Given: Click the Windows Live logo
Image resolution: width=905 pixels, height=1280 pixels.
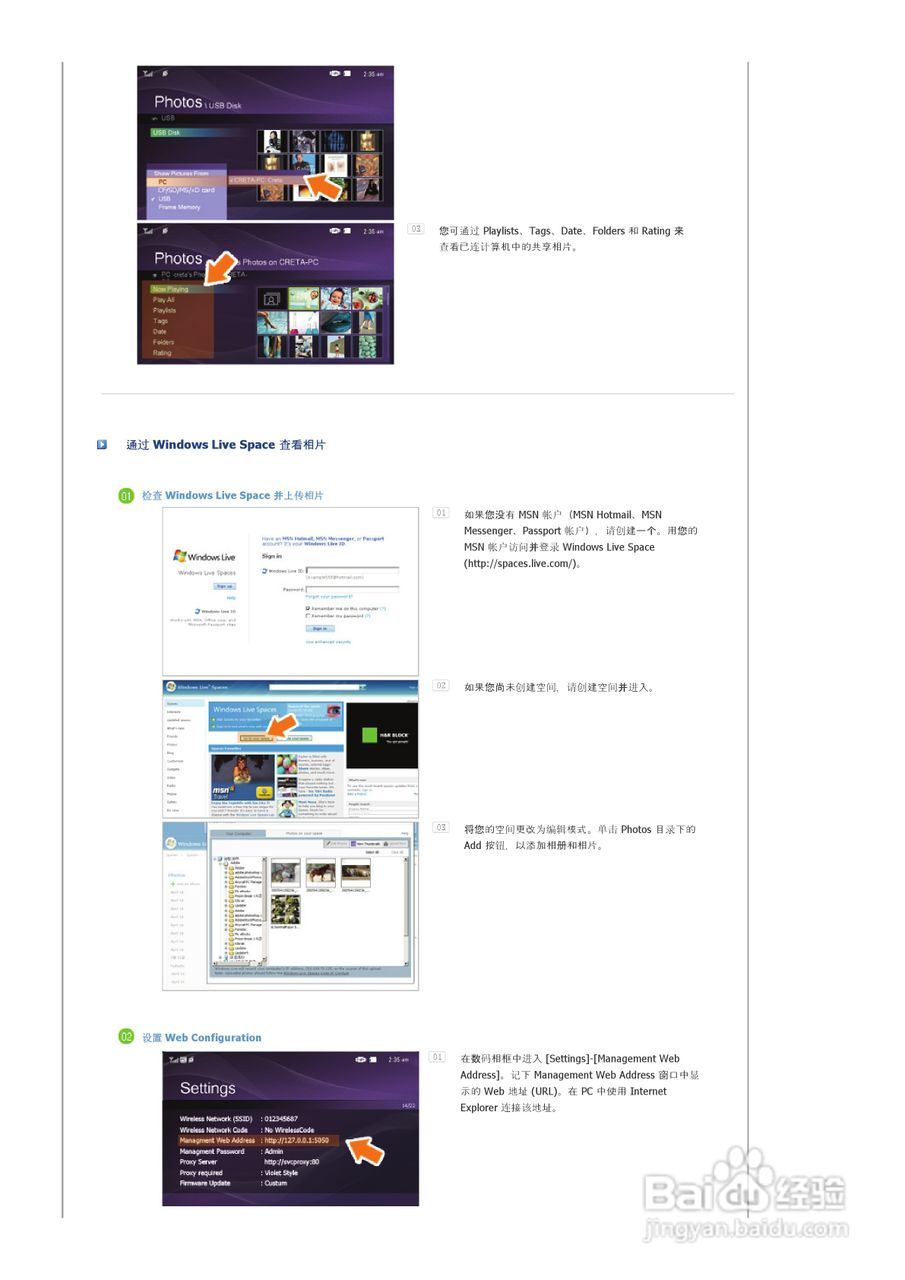Looking at the screenshot, I should (205, 556).
